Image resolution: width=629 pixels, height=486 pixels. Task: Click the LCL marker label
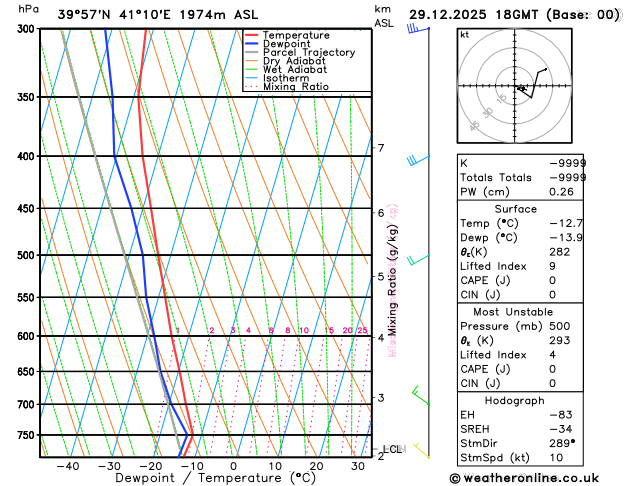click(x=392, y=449)
